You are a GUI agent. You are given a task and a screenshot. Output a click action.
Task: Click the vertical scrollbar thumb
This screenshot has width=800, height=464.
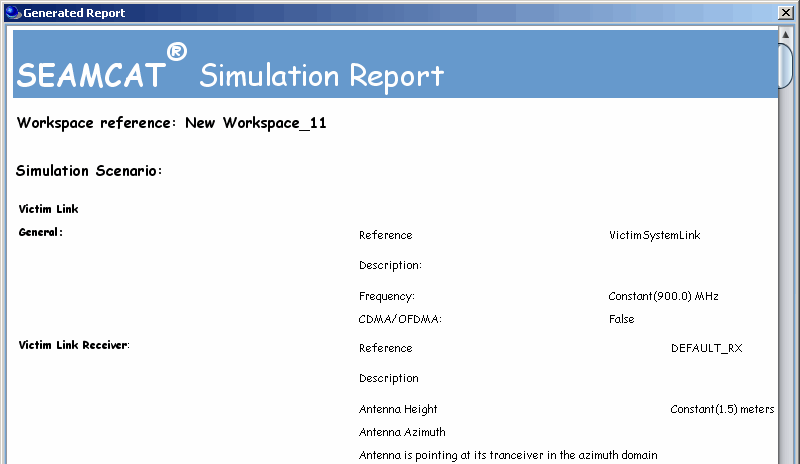(x=786, y=66)
